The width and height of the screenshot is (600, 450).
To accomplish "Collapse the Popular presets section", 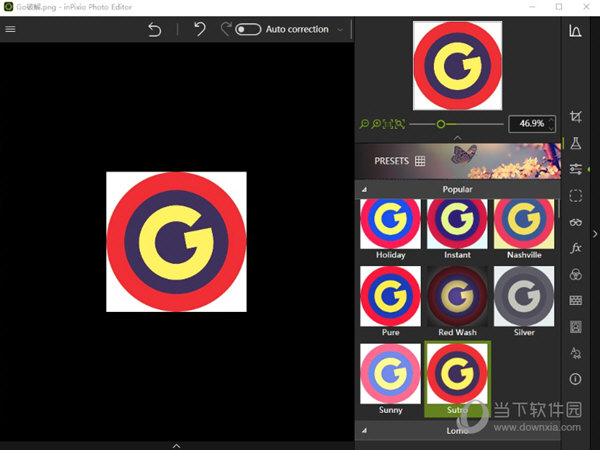I will click(x=364, y=189).
